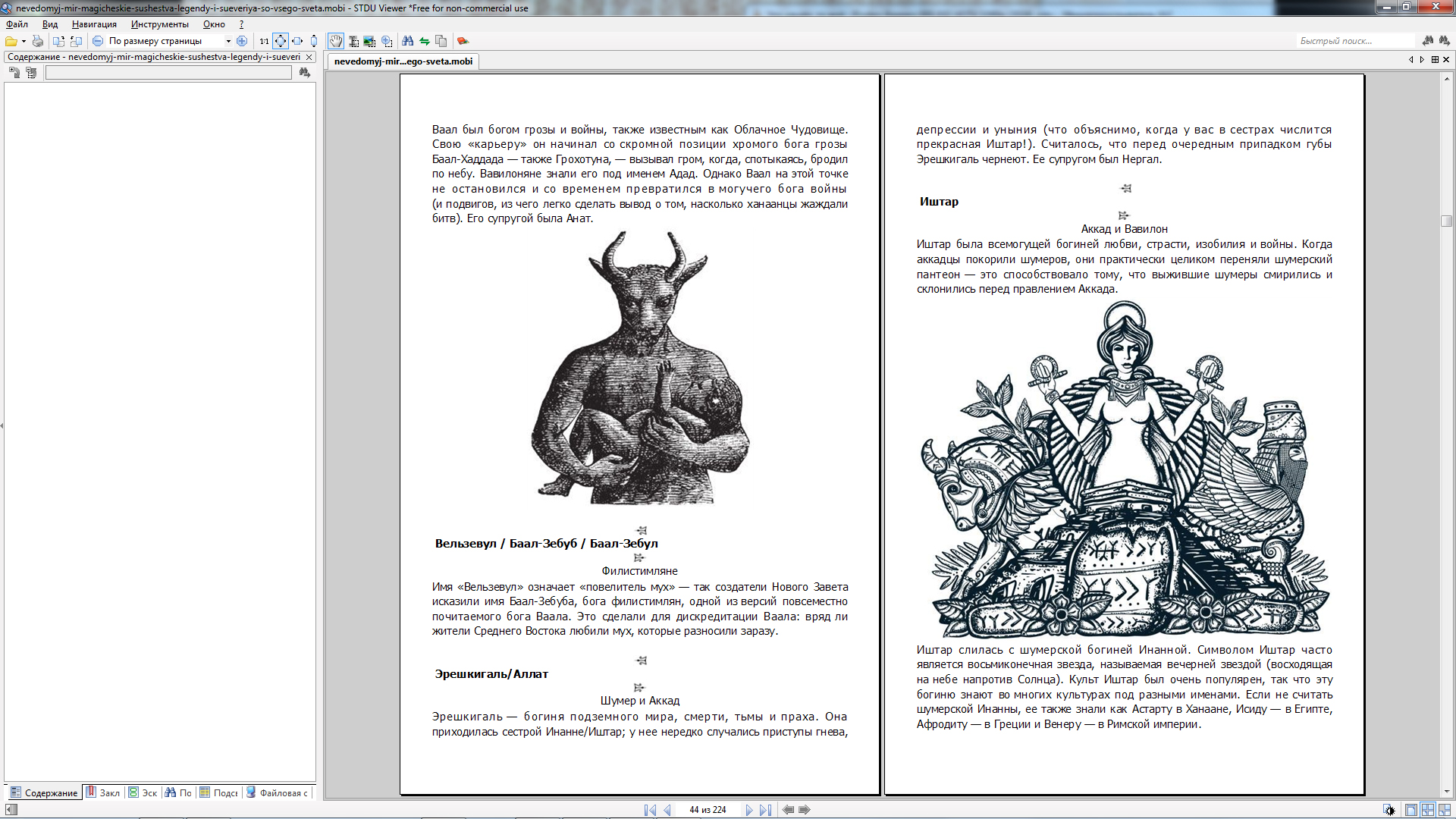Go to the next page

pyautogui.click(x=748, y=810)
